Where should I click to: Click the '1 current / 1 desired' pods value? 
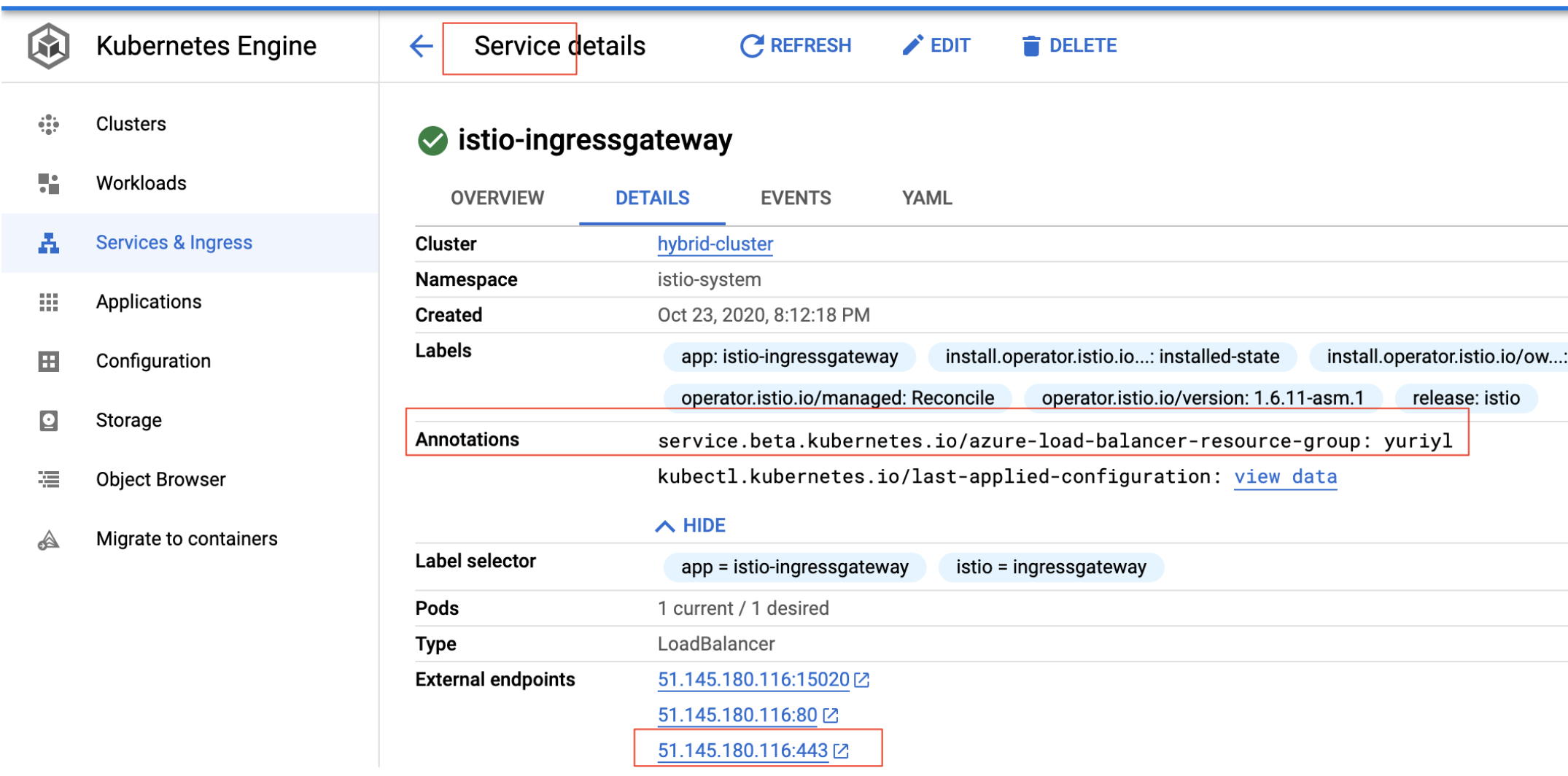743,609
